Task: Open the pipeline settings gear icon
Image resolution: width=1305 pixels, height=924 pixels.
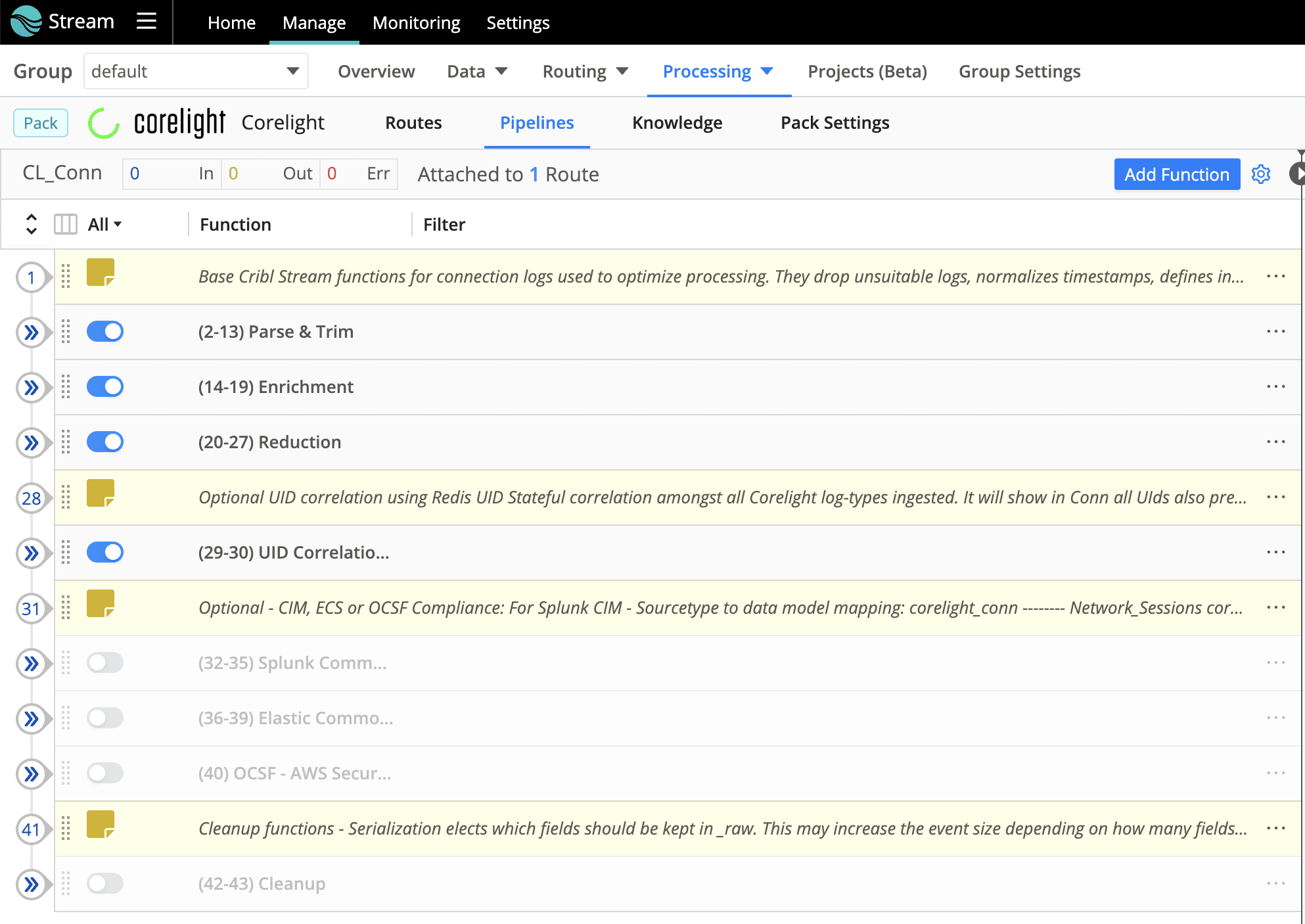Action: pyautogui.click(x=1260, y=174)
